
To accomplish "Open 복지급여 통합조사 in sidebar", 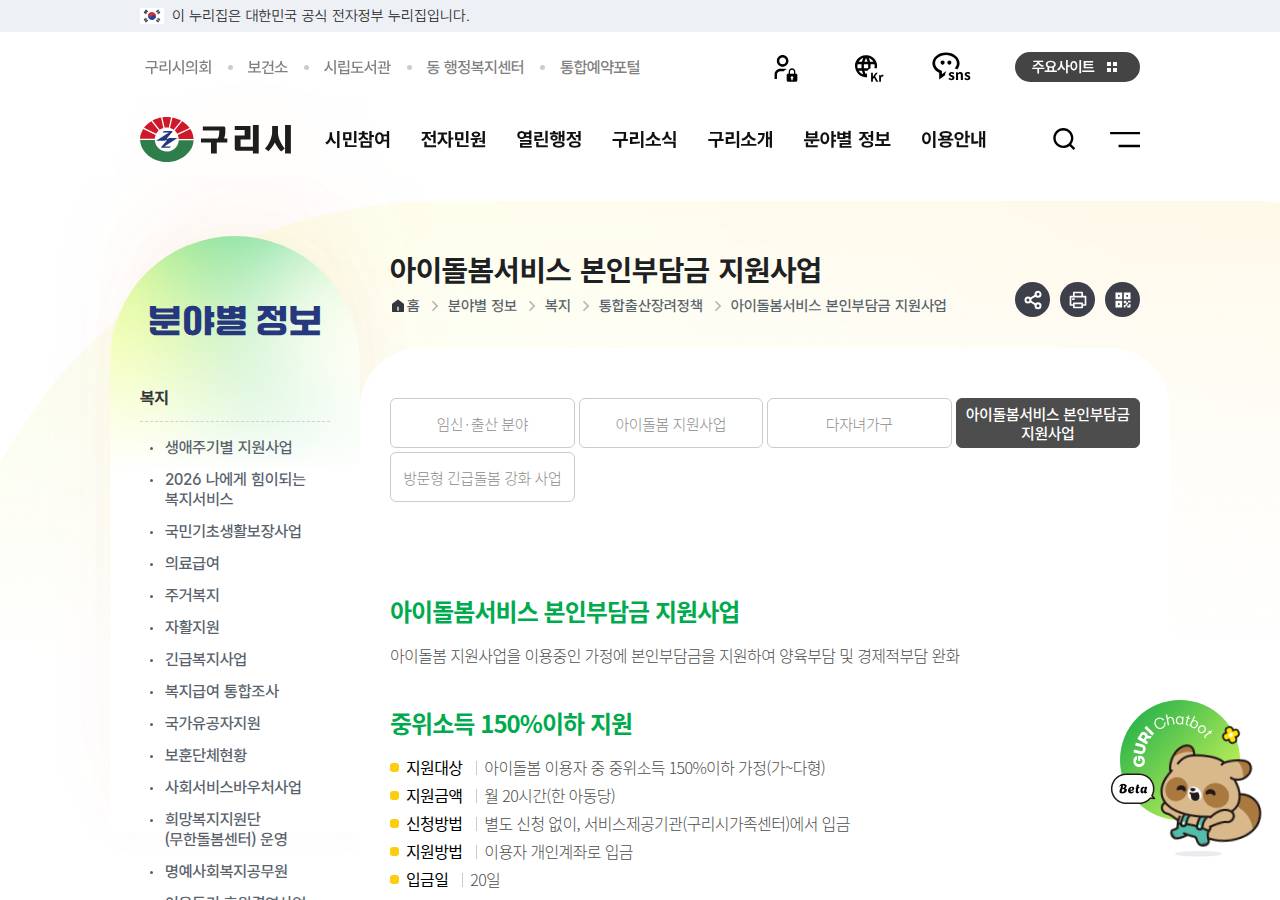I will tap(222, 691).
